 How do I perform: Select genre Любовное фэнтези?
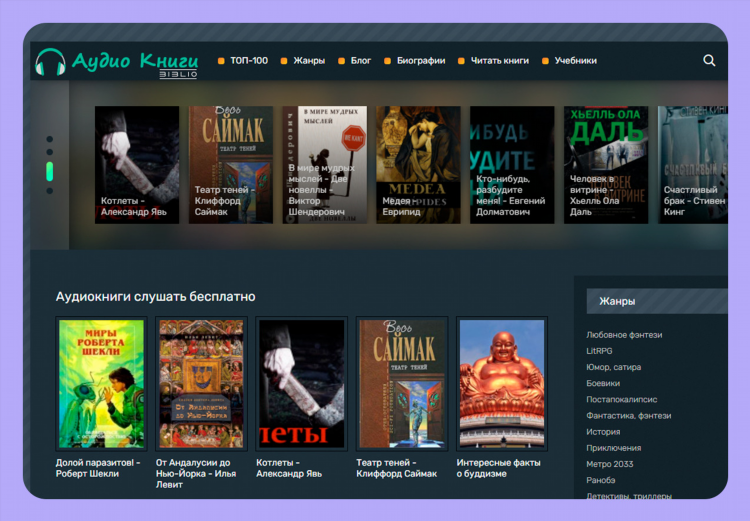pos(624,335)
